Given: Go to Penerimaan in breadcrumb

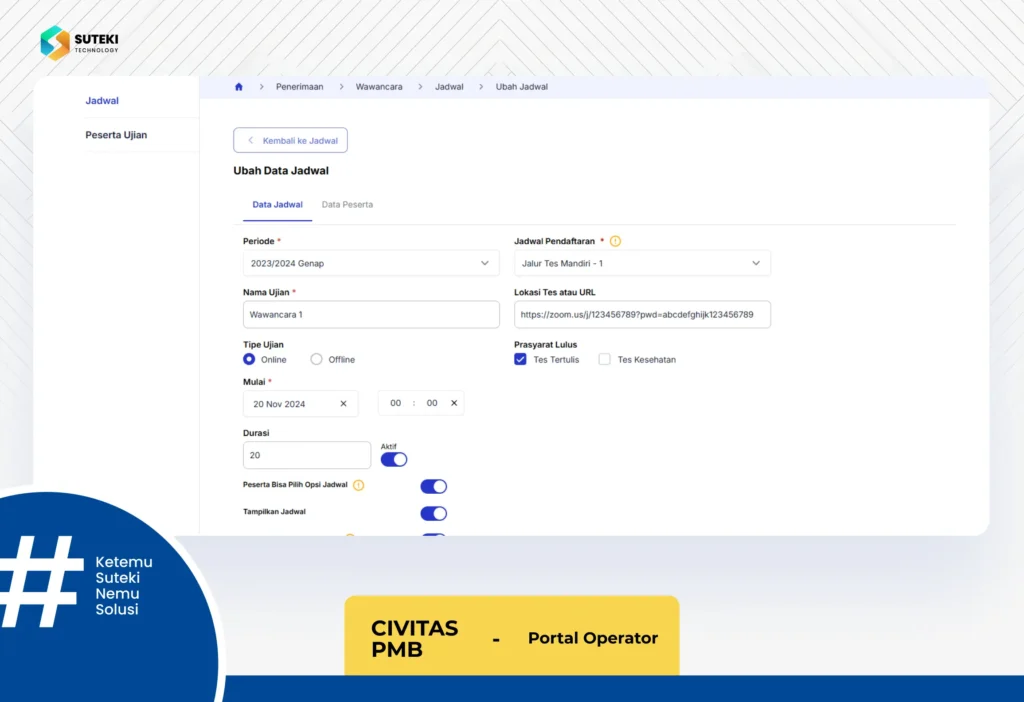Looking at the screenshot, I should 299,87.
